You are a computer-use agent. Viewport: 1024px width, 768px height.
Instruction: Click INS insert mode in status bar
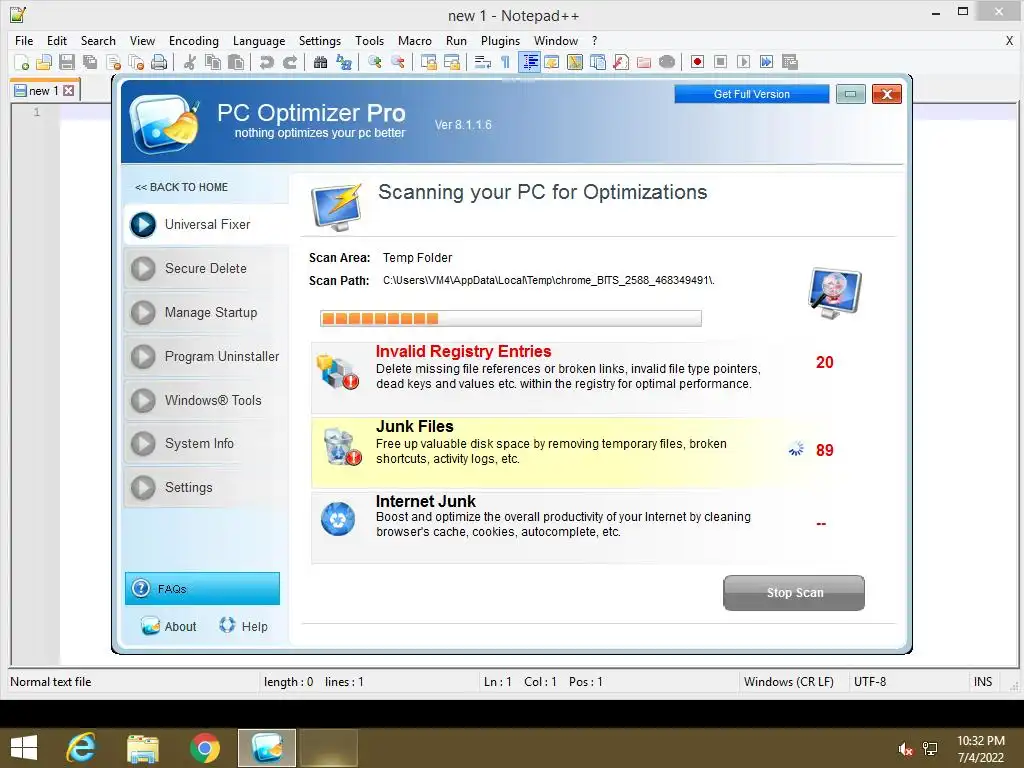click(x=983, y=682)
